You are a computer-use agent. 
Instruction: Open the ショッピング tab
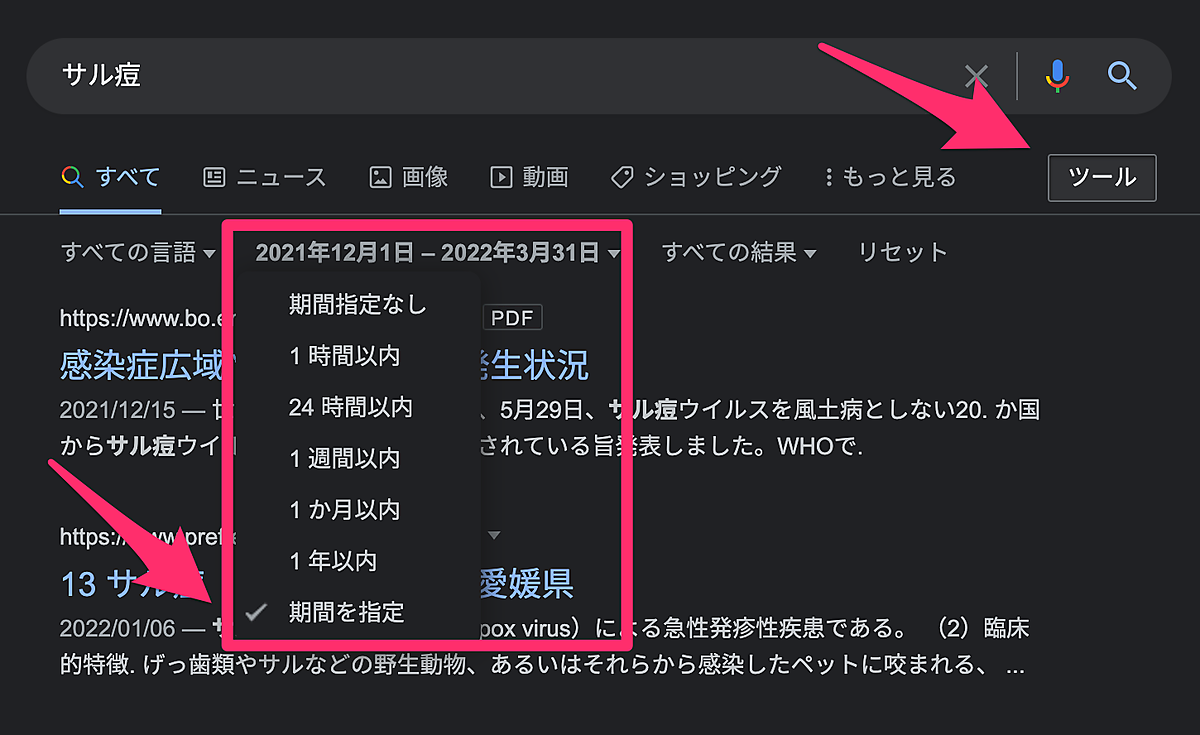pos(695,178)
